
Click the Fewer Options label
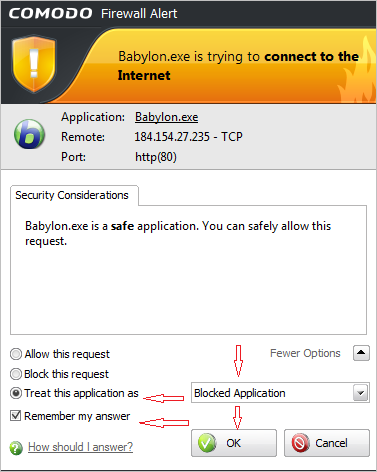[x=305, y=353]
